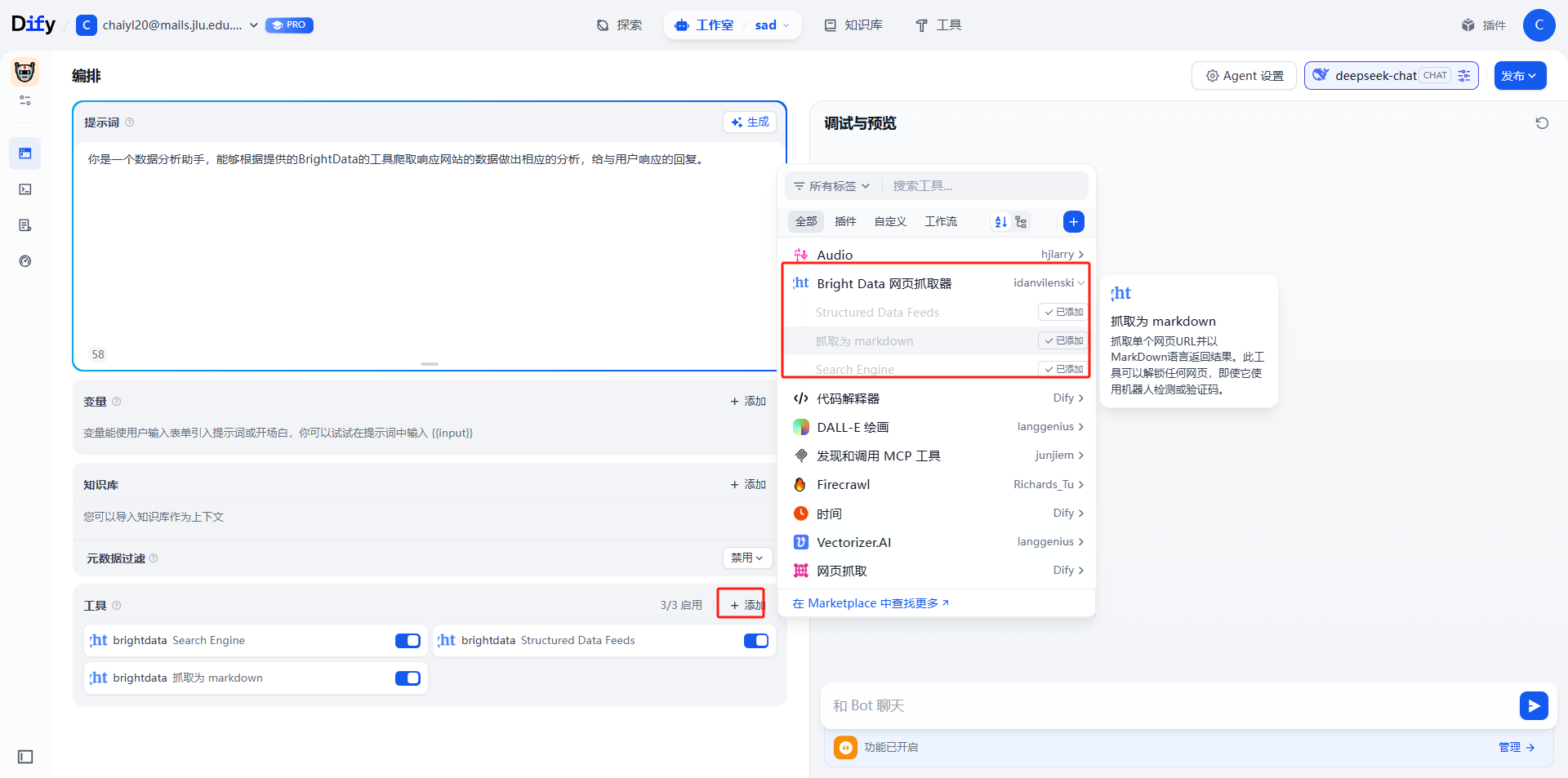Open the 元数据过滤 禁用 dropdown
Screen dimensions: 1568x778
click(x=747, y=558)
